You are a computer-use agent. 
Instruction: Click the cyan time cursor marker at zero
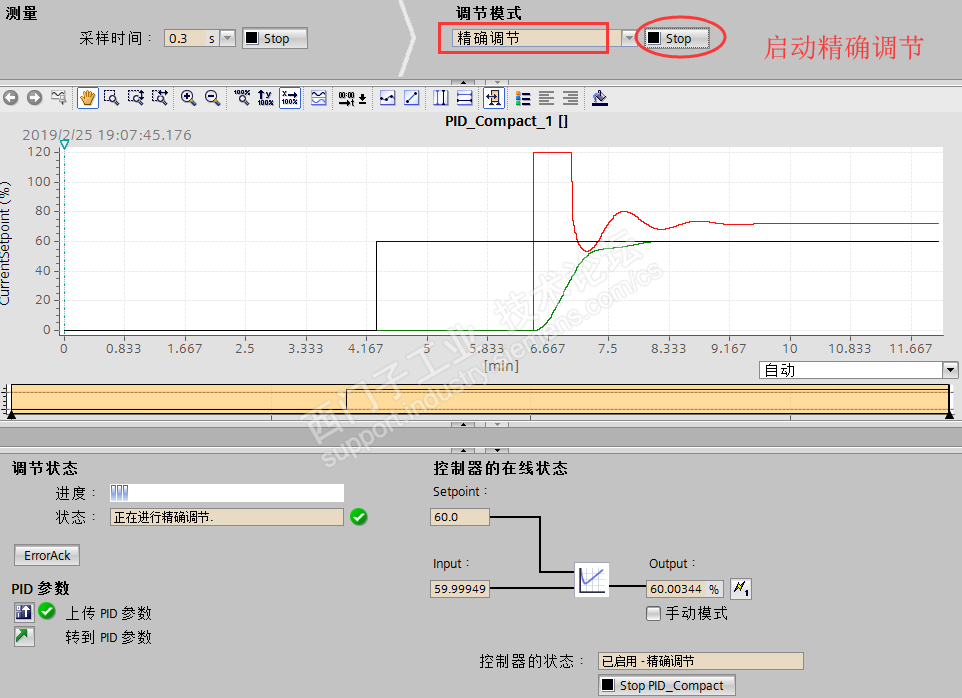64,145
